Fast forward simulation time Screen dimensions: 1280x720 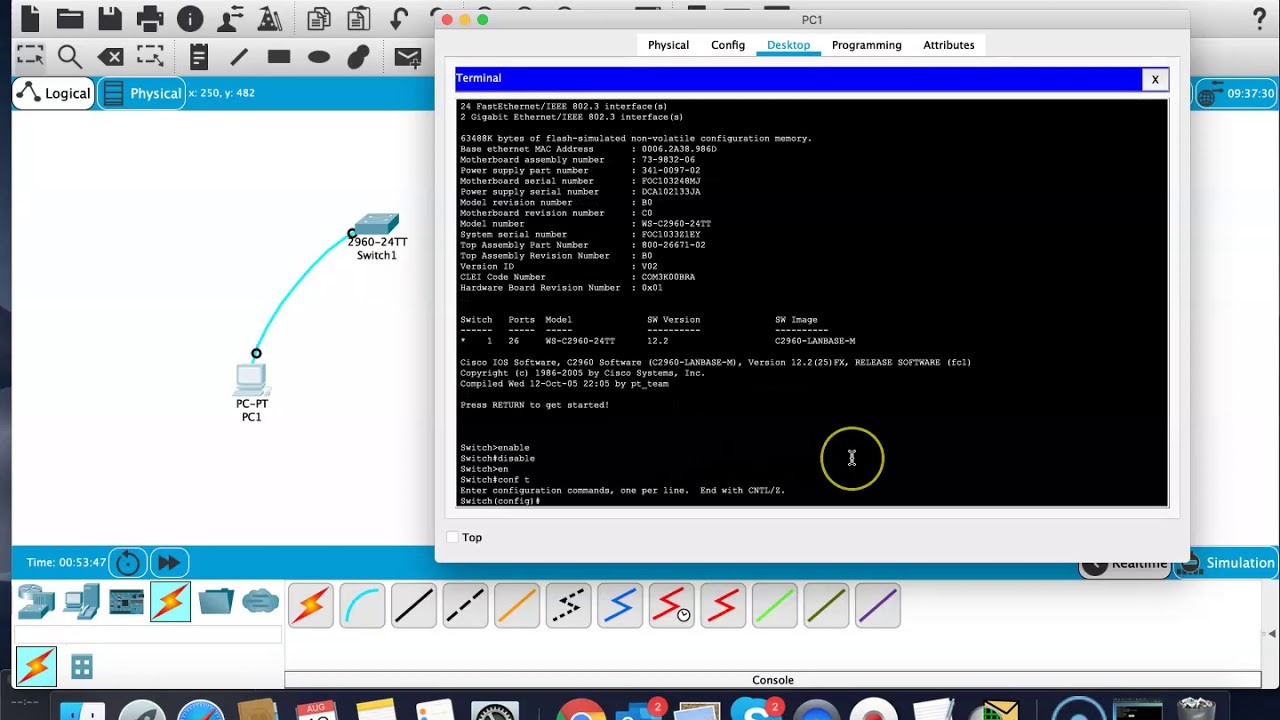click(x=169, y=563)
